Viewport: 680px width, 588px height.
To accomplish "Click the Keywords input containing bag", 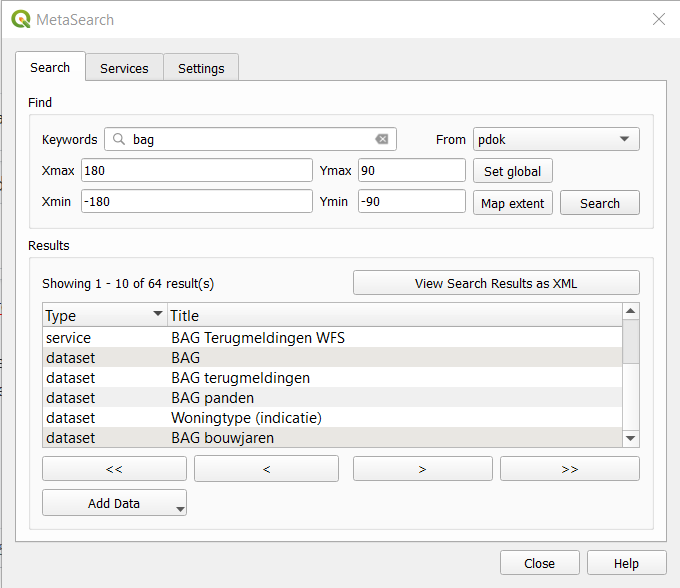I will (x=250, y=139).
